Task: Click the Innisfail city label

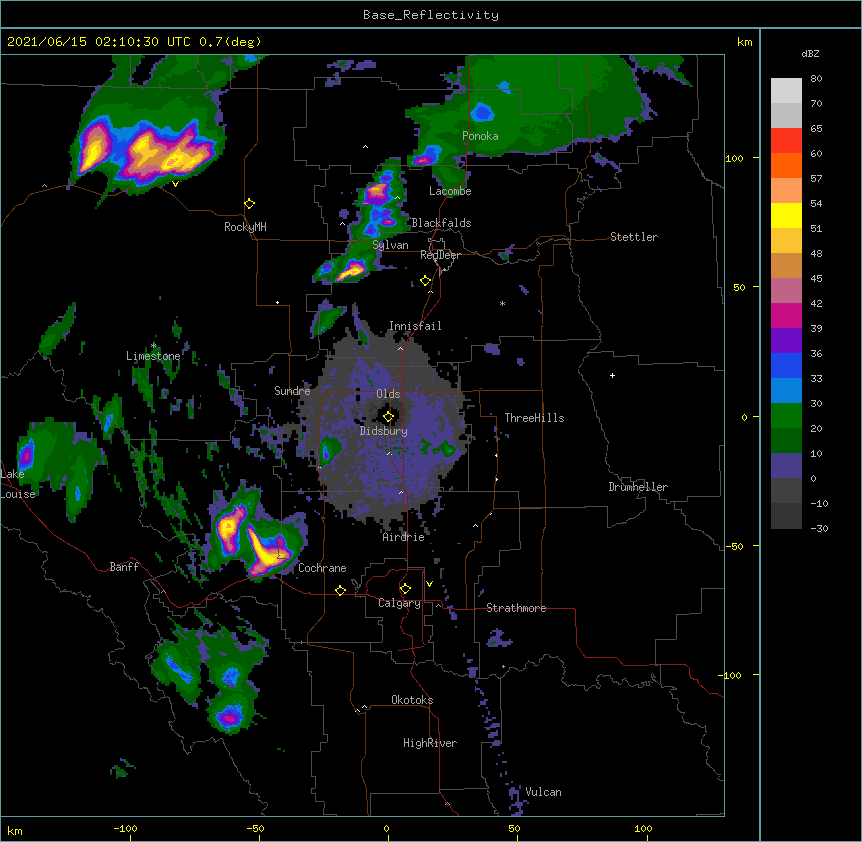Action: tap(415, 326)
